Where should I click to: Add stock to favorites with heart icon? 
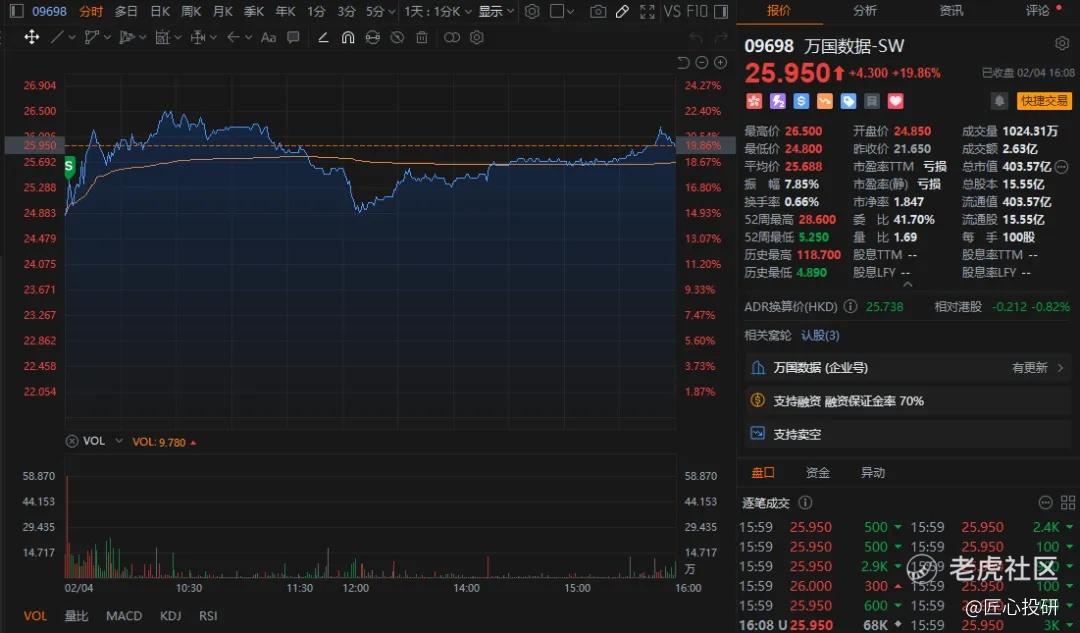tap(895, 101)
